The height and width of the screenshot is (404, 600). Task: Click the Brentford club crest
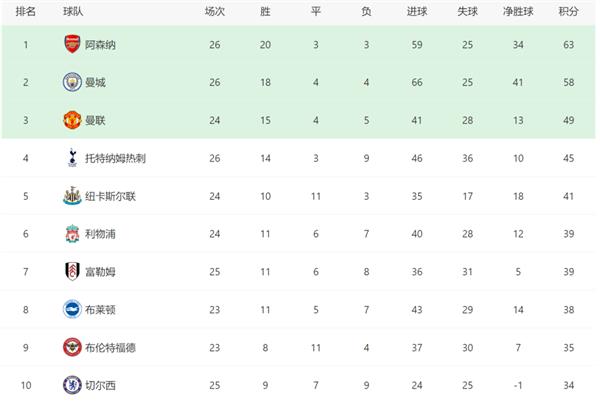(x=72, y=347)
